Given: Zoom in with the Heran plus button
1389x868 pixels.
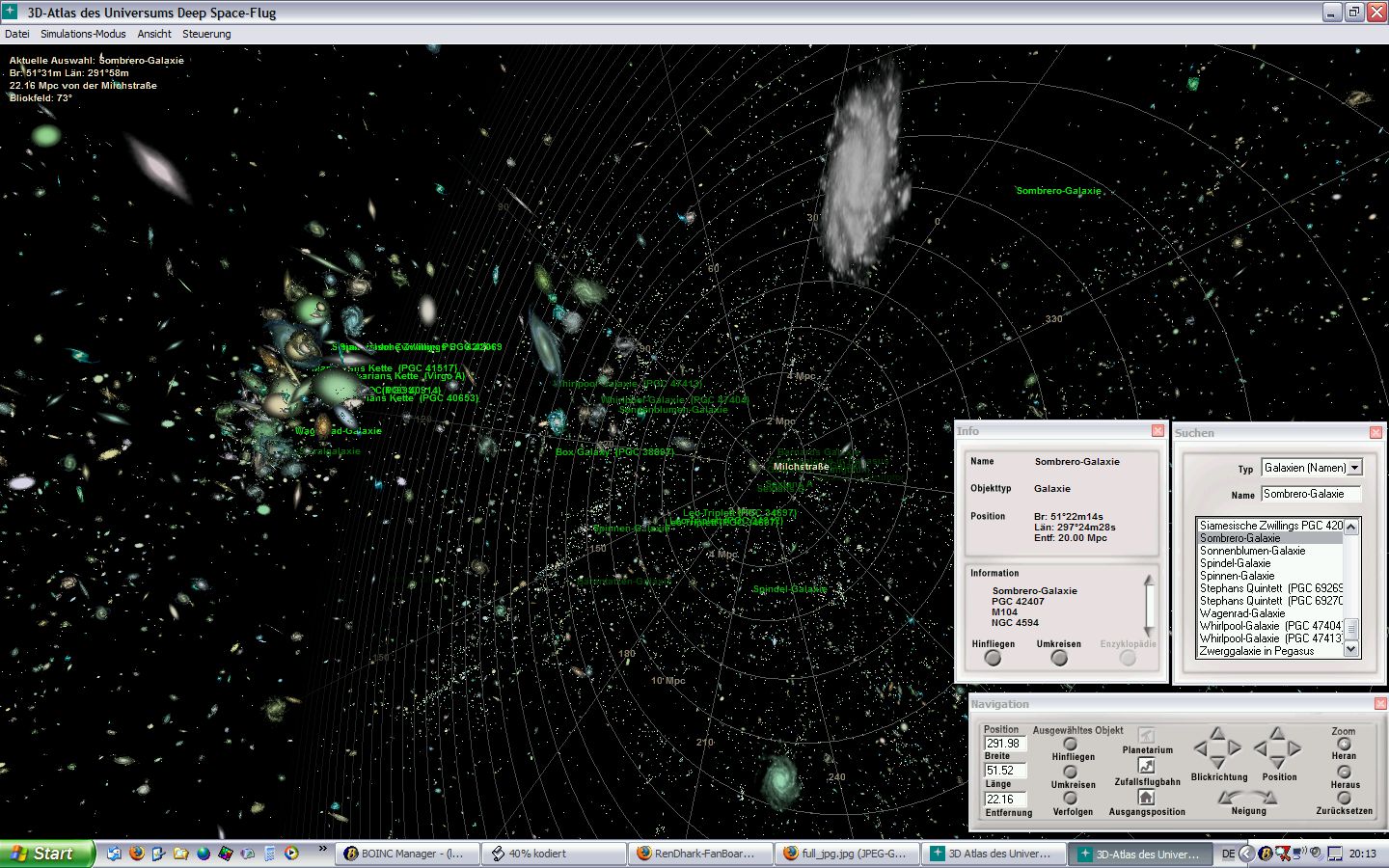Looking at the screenshot, I should pos(1344,744).
